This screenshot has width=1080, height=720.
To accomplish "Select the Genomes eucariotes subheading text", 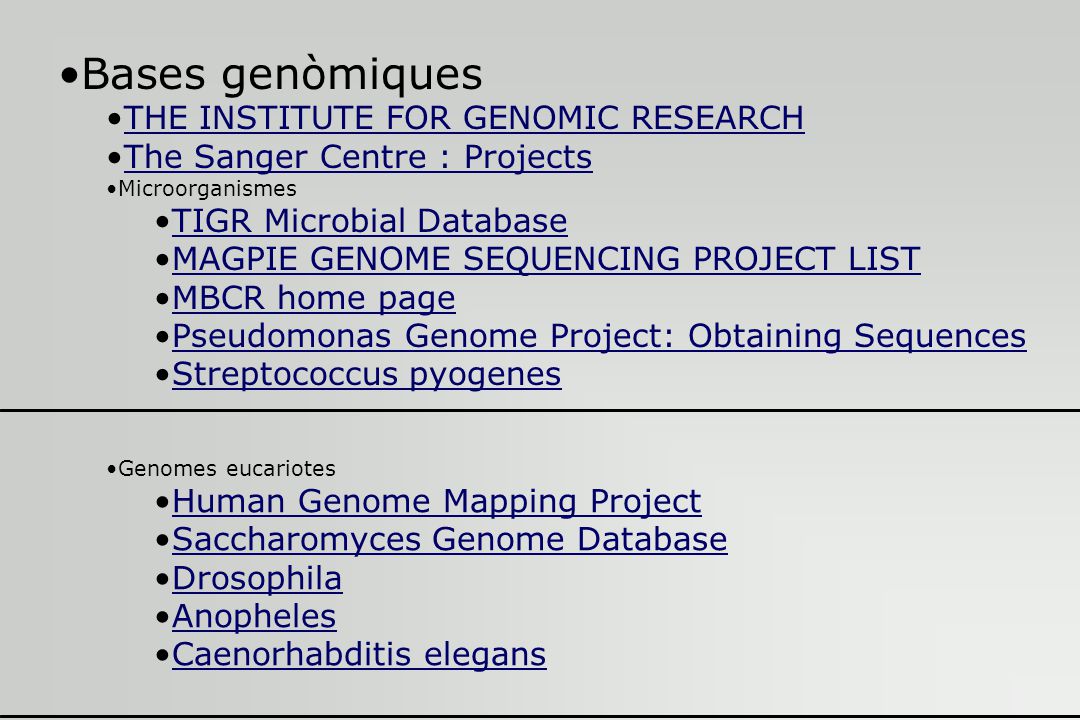I will click(x=227, y=469).
